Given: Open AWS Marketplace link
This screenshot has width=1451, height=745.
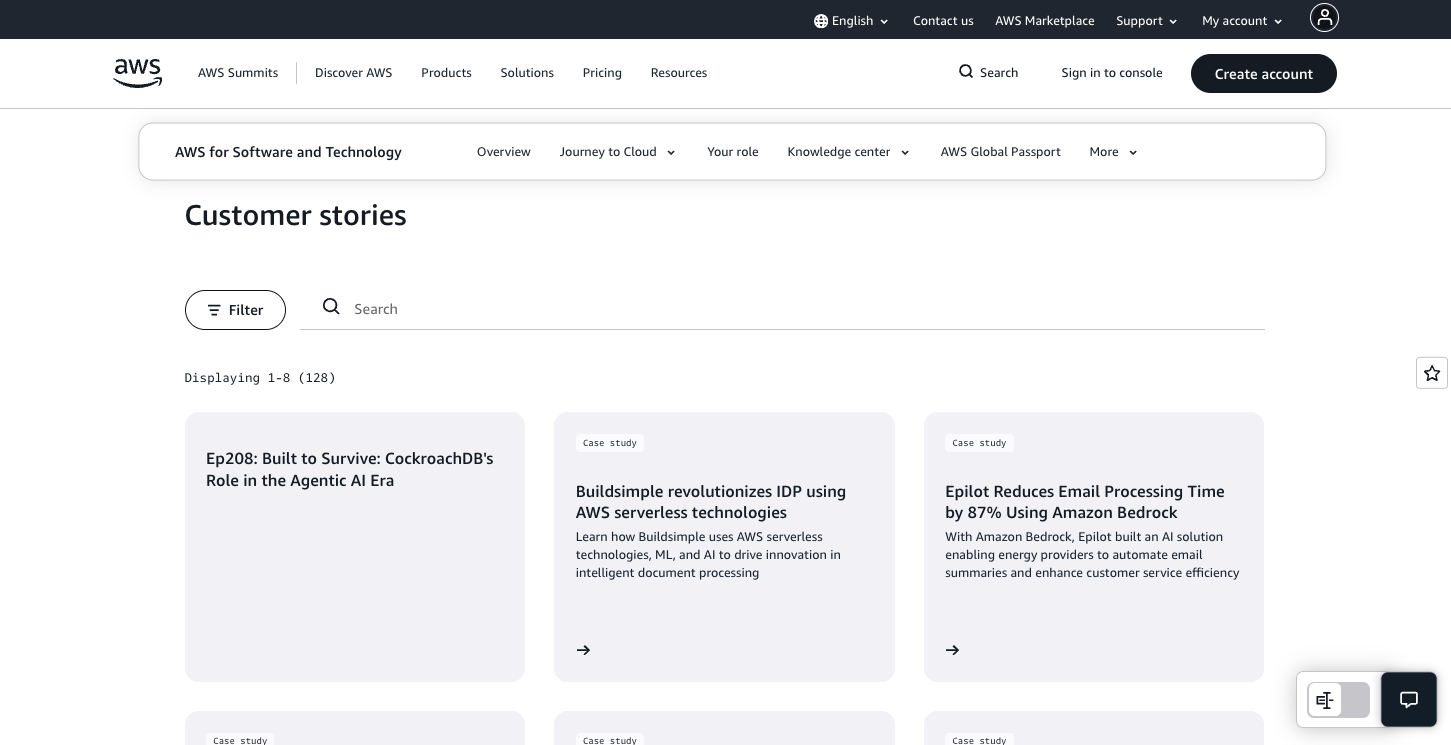Looking at the screenshot, I should point(1045,21).
